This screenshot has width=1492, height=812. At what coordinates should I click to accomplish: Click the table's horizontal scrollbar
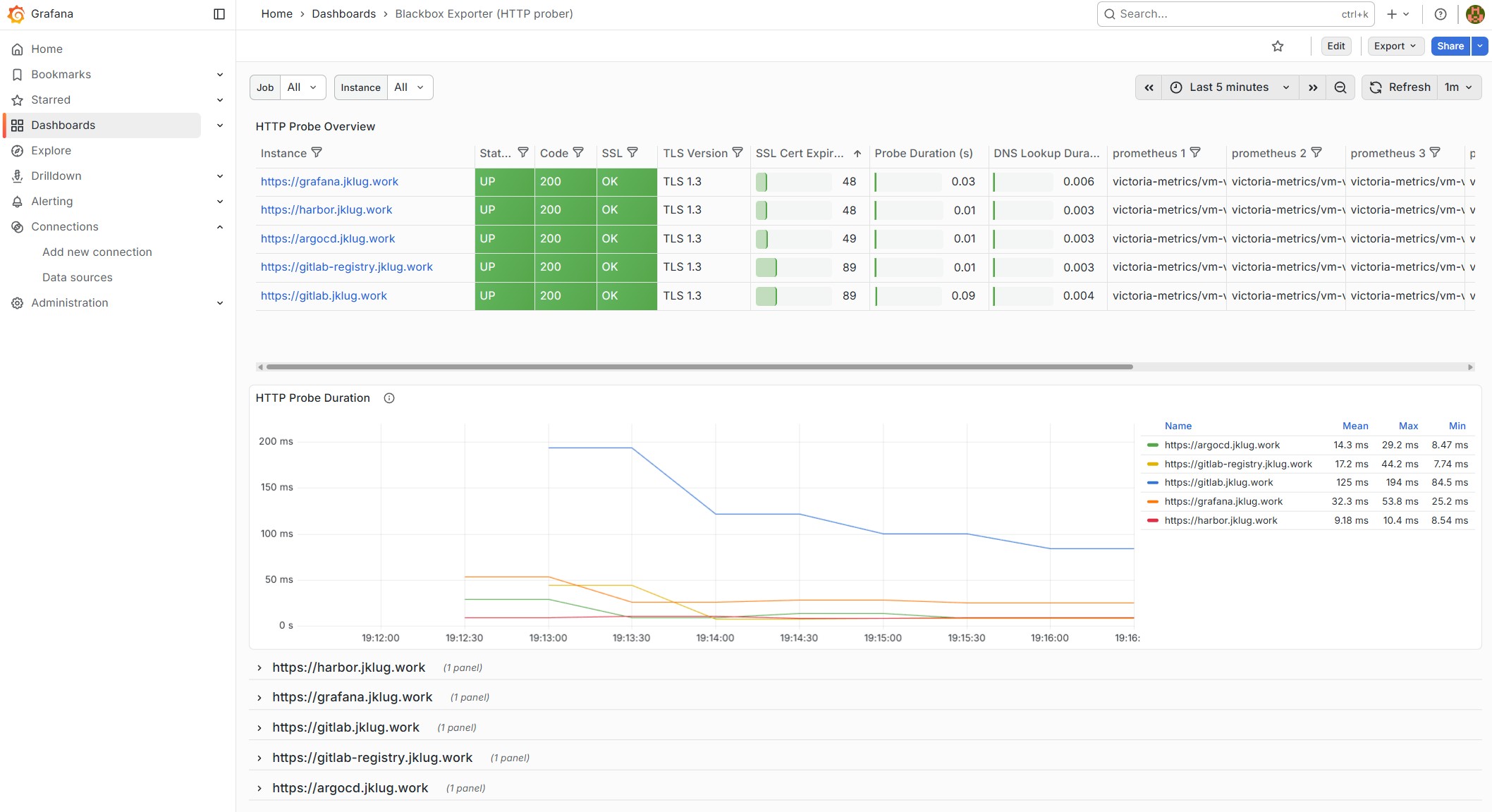click(698, 367)
